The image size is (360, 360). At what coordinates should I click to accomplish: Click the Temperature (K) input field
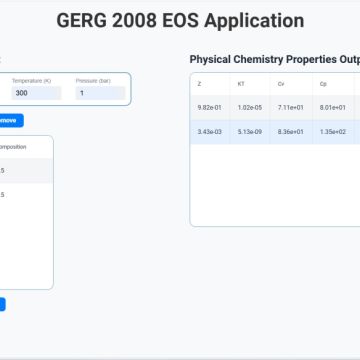click(x=36, y=93)
